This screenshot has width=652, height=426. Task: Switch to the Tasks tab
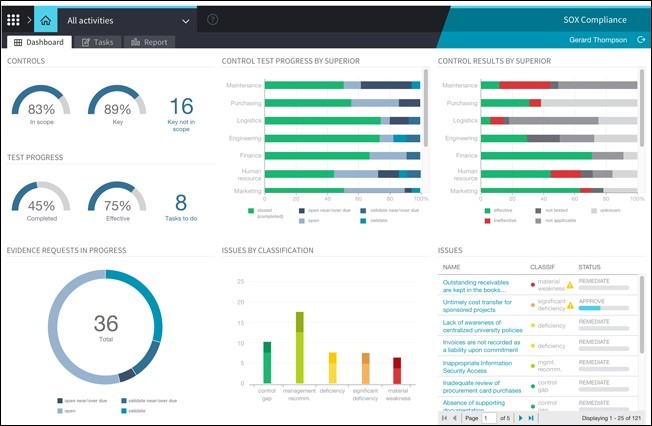click(98, 42)
